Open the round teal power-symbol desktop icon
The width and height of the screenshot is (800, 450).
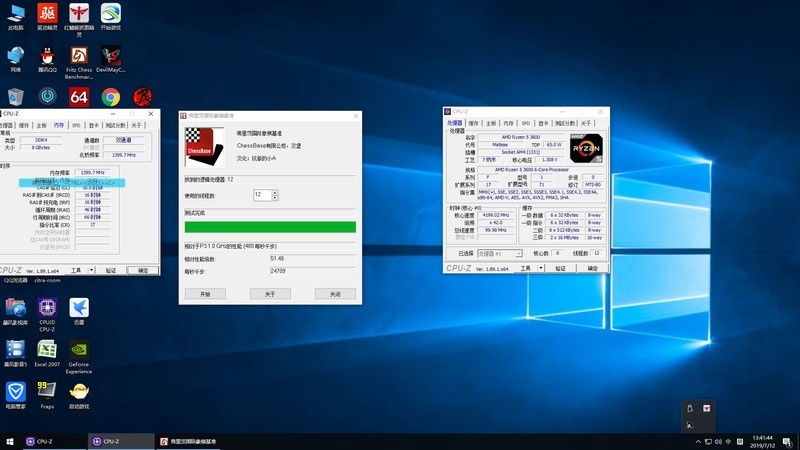[x=47, y=96]
